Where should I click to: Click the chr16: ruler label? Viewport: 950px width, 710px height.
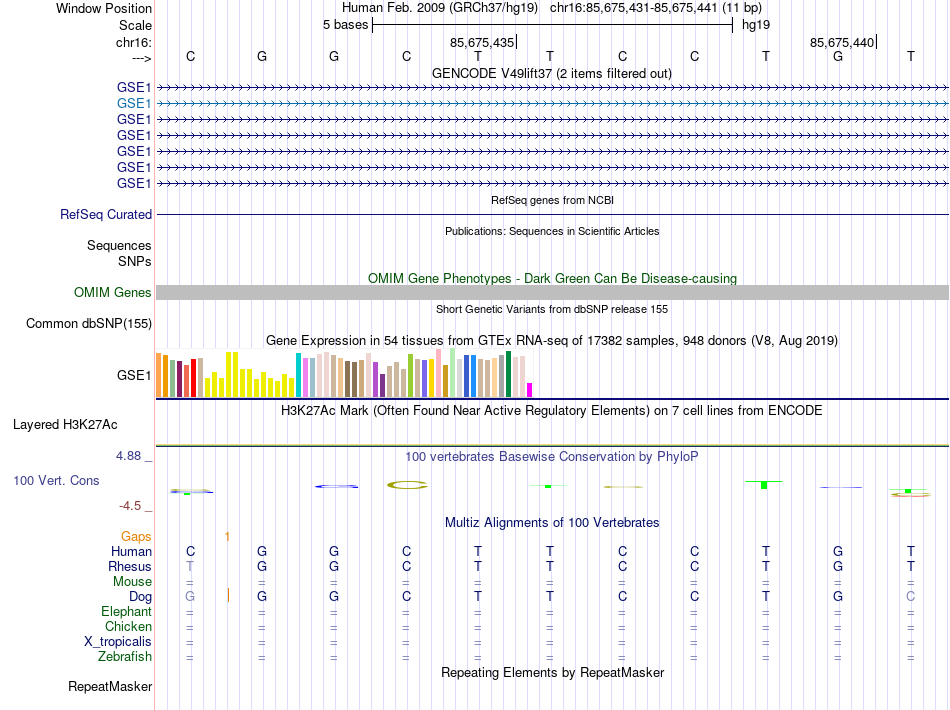pos(134,42)
